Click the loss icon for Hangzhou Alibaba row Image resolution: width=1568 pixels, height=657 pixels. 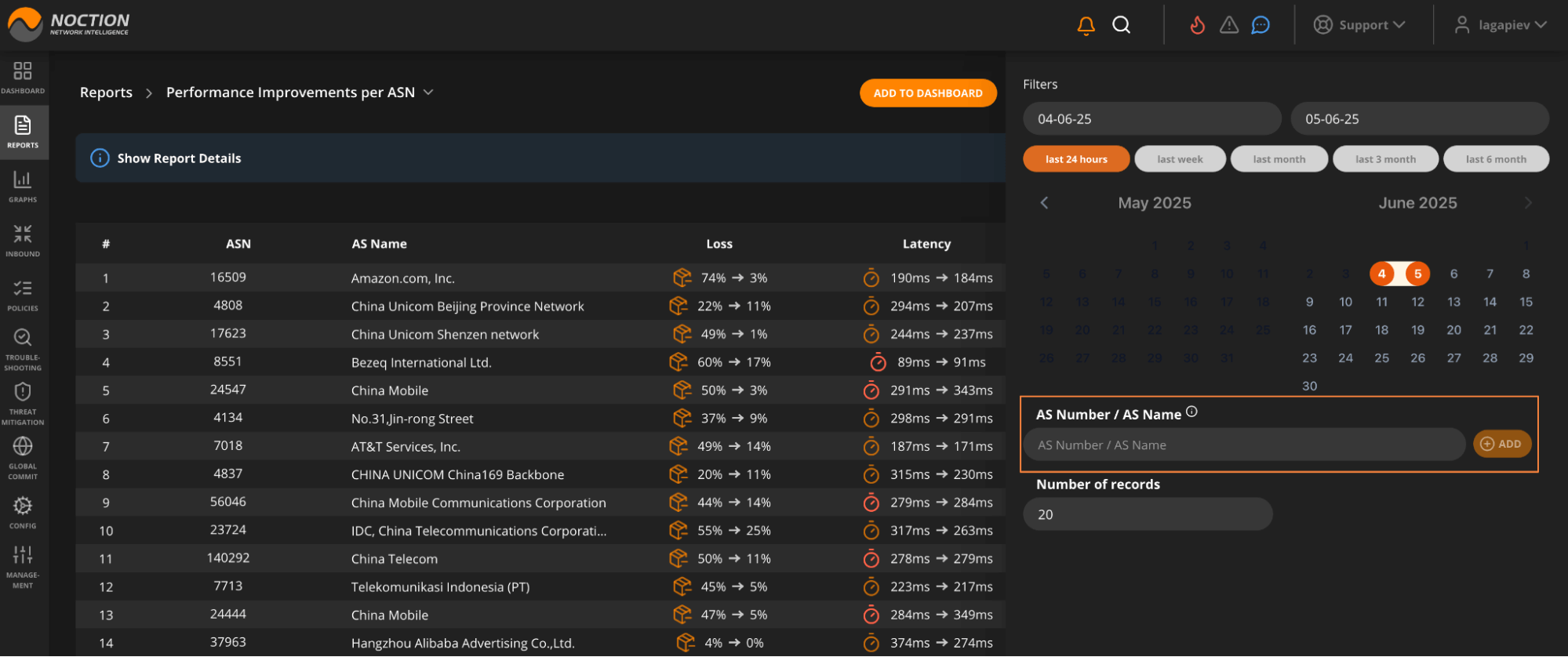[686, 643]
